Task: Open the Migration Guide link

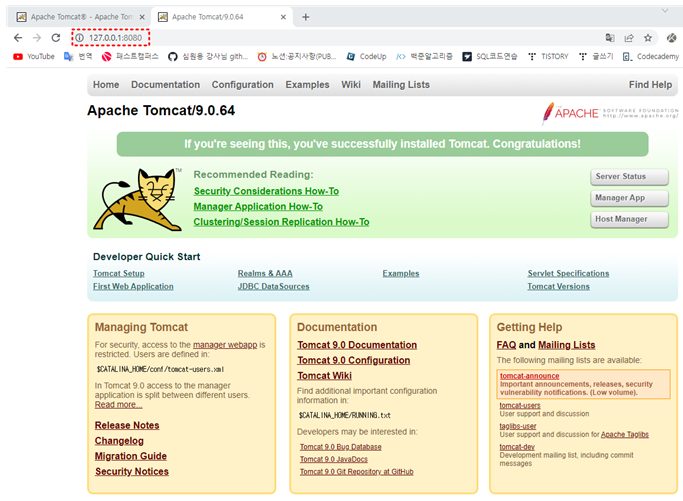Action: (x=131, y=456)
